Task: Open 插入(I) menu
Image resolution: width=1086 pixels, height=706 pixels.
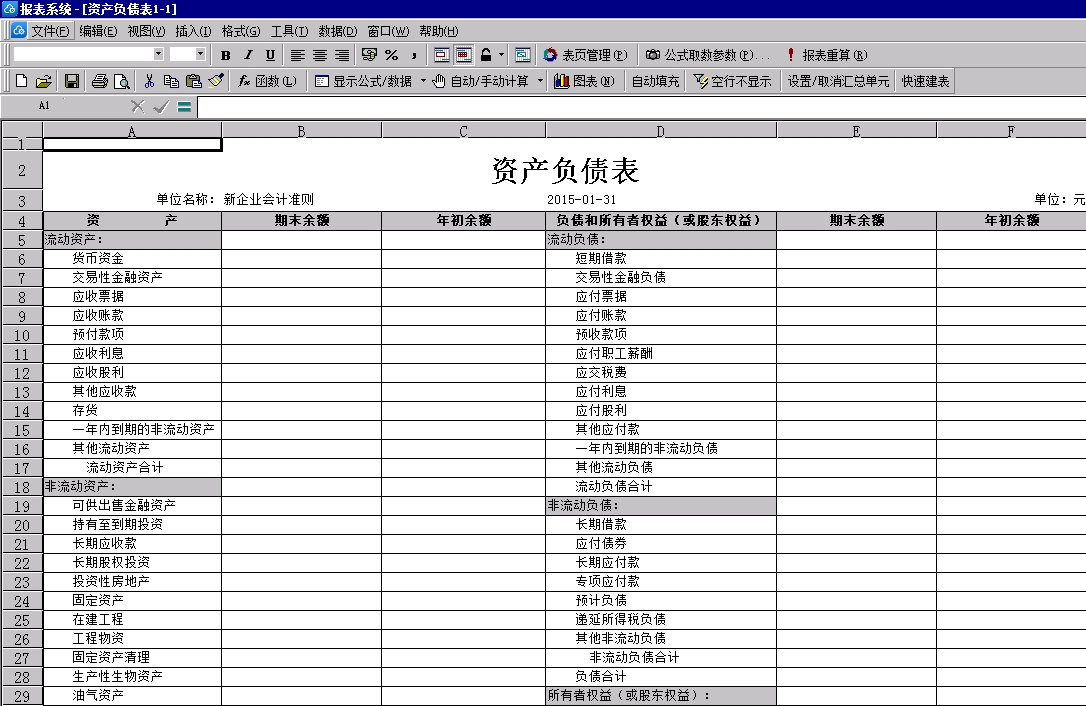Action: (x=193, y=31)
